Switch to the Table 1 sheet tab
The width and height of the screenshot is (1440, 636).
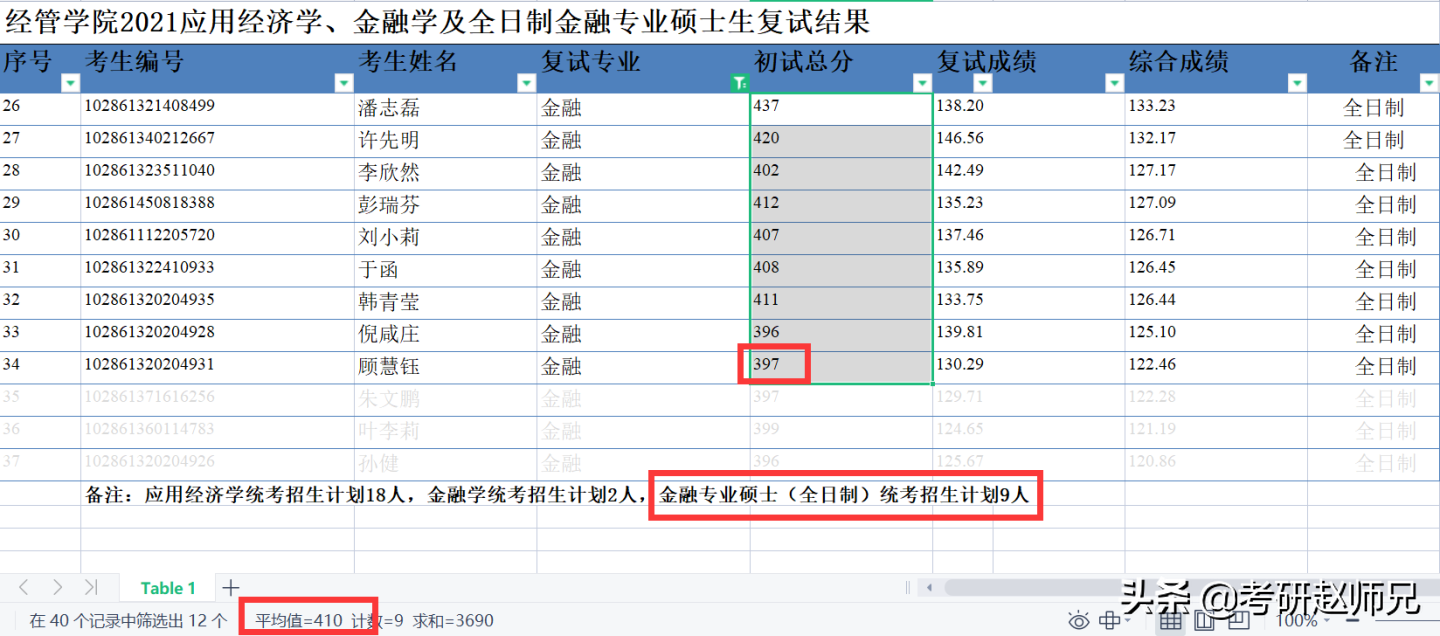tap(168, 588)
